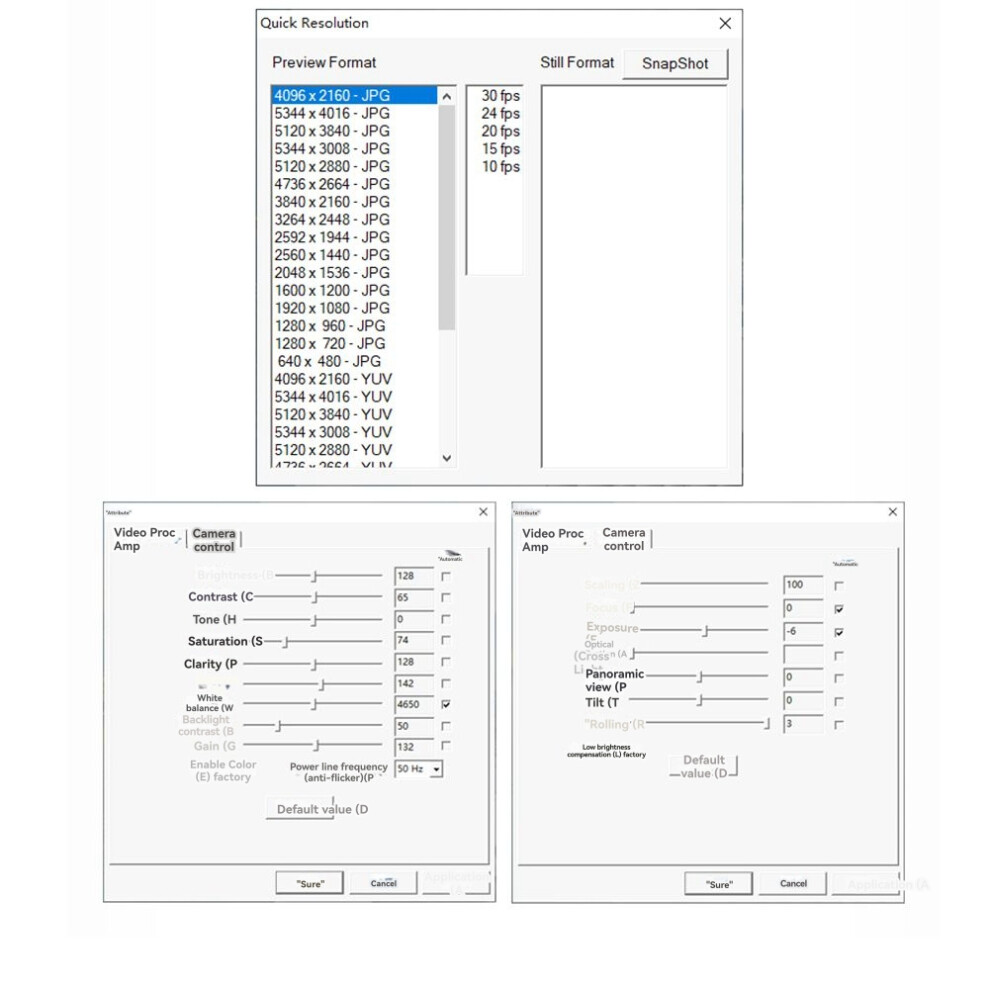Uncheck the Exposure automatic checkbox
Viewport: 990px width, 990px height.
click(x=838, y=632)
